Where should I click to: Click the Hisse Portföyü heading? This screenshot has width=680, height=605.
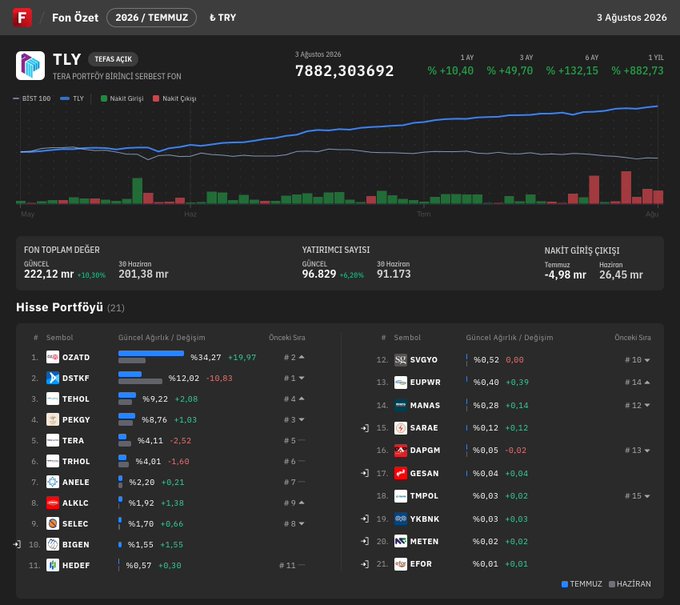[59, 307]
